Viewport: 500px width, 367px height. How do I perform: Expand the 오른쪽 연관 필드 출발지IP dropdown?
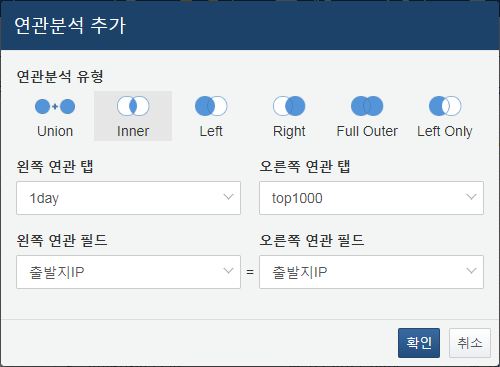(x=371, y=272)
